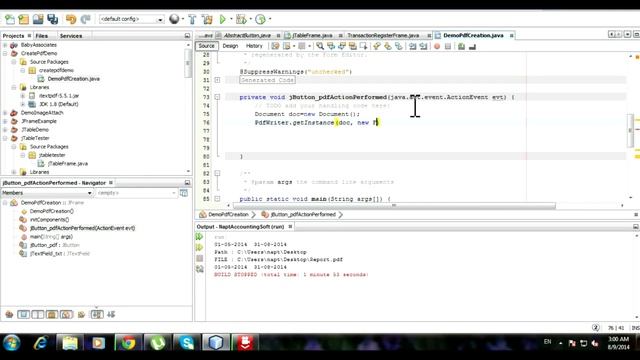The height and width of the screenshot is (360, 640).
Task: Click the Debug Project icon
Action: coord(241,19)
